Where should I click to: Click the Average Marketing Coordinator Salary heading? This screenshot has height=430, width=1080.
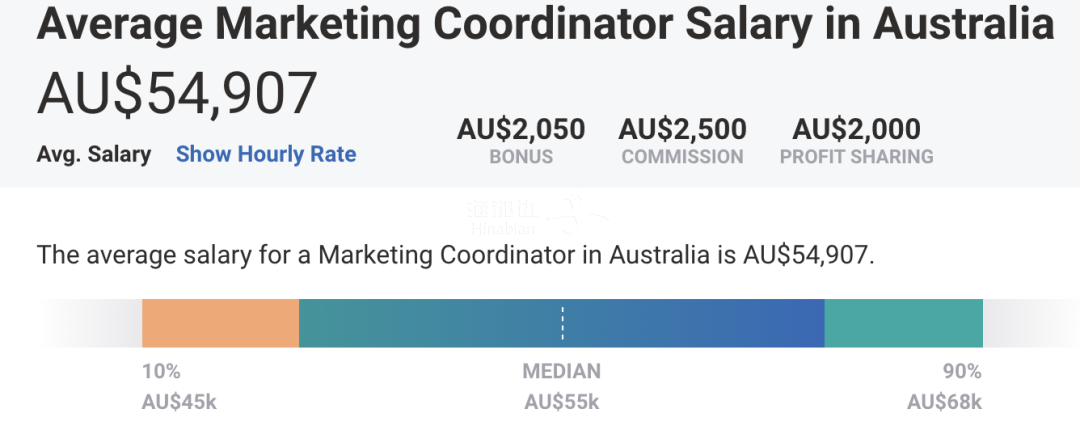(x=545, y=23)
